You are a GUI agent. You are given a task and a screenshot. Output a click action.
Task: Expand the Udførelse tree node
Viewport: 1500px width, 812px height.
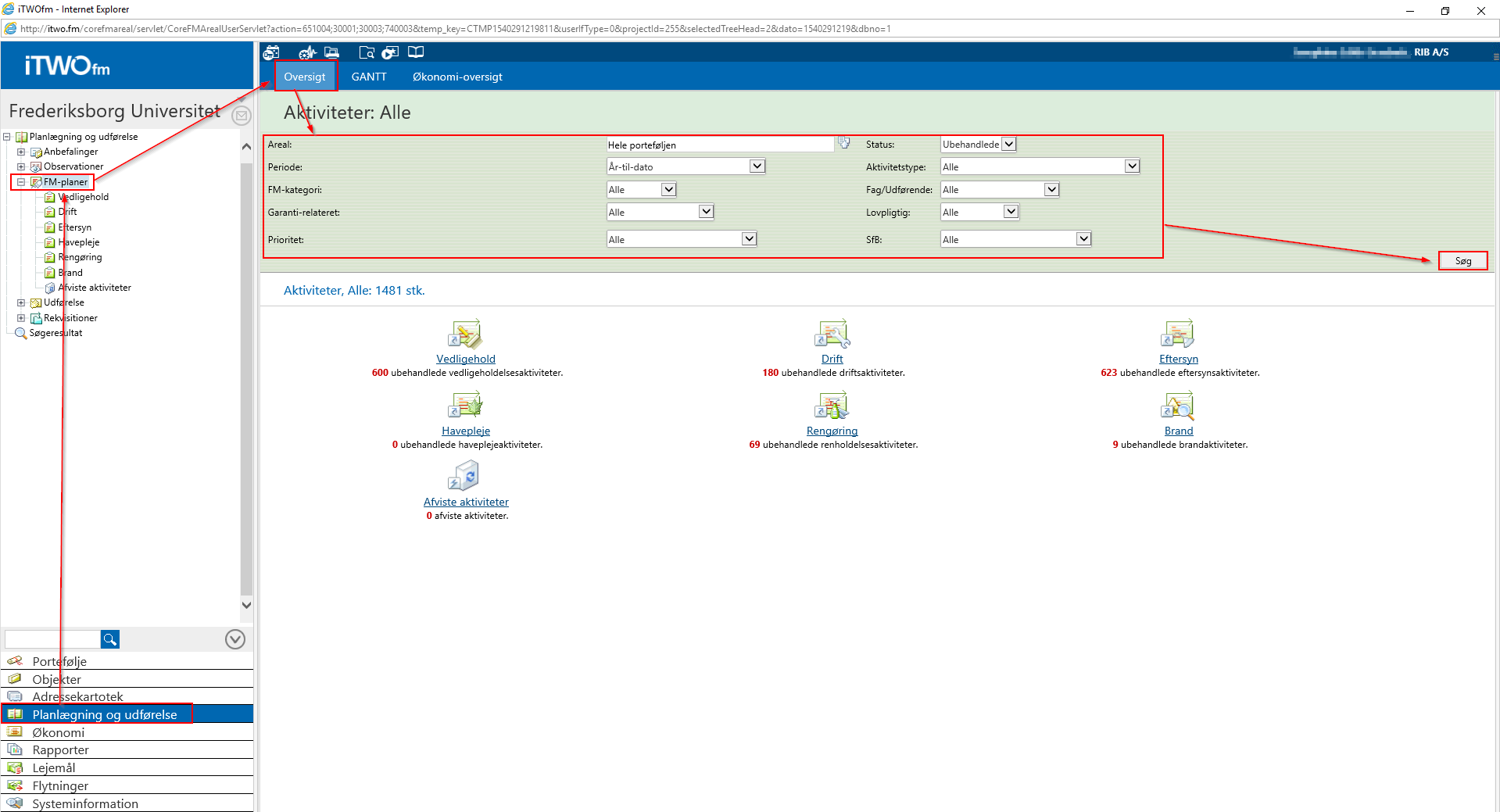click(x=21, y=302)
